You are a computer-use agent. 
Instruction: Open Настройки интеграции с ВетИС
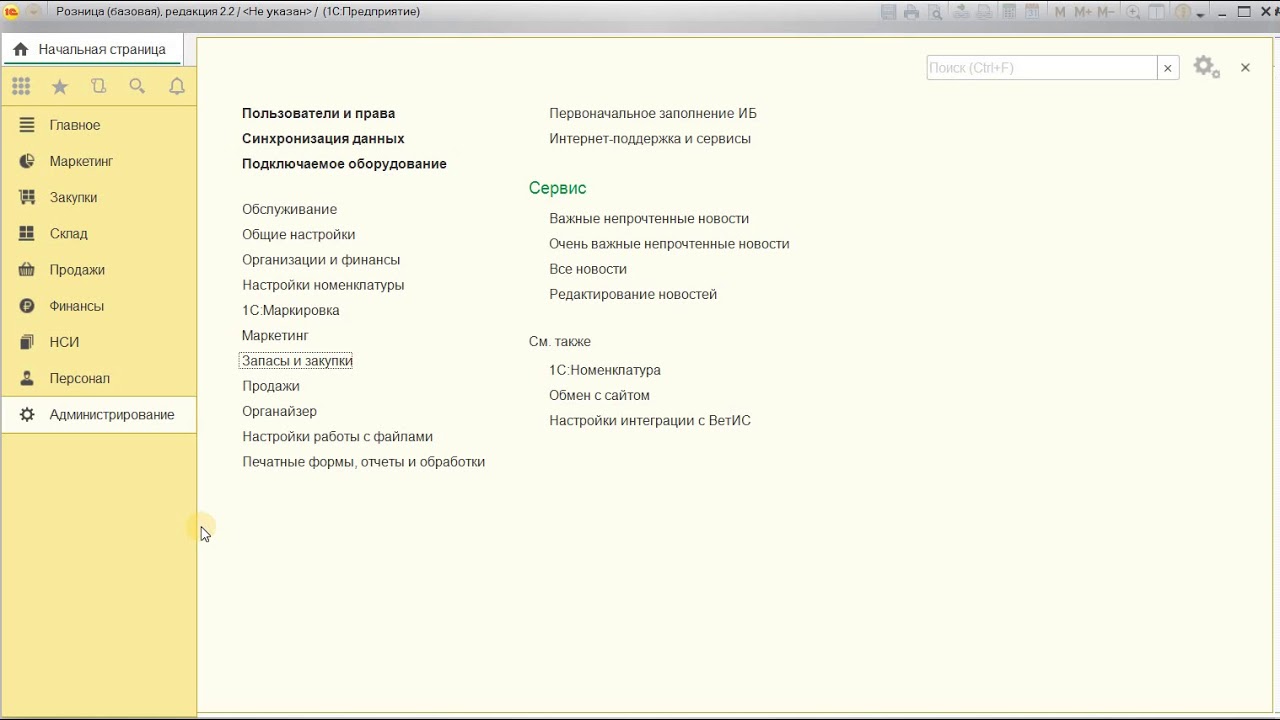tap(650, 420)
